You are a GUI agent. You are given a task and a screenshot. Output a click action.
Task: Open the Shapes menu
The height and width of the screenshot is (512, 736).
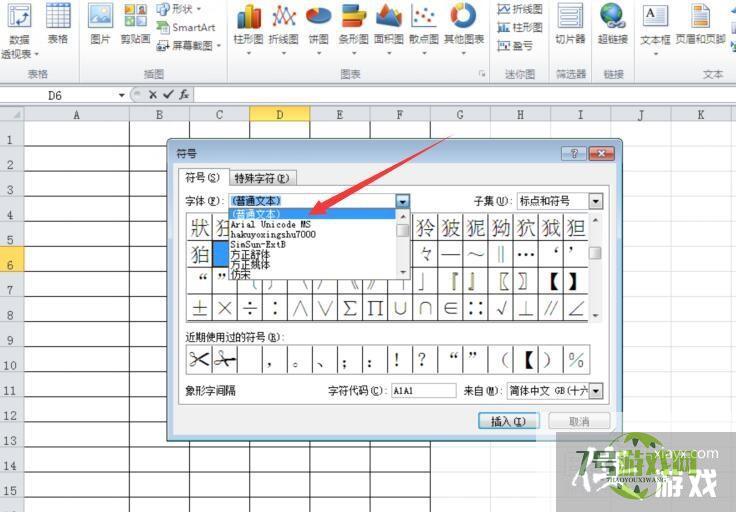pyautogui.click(x=178, y=9)
